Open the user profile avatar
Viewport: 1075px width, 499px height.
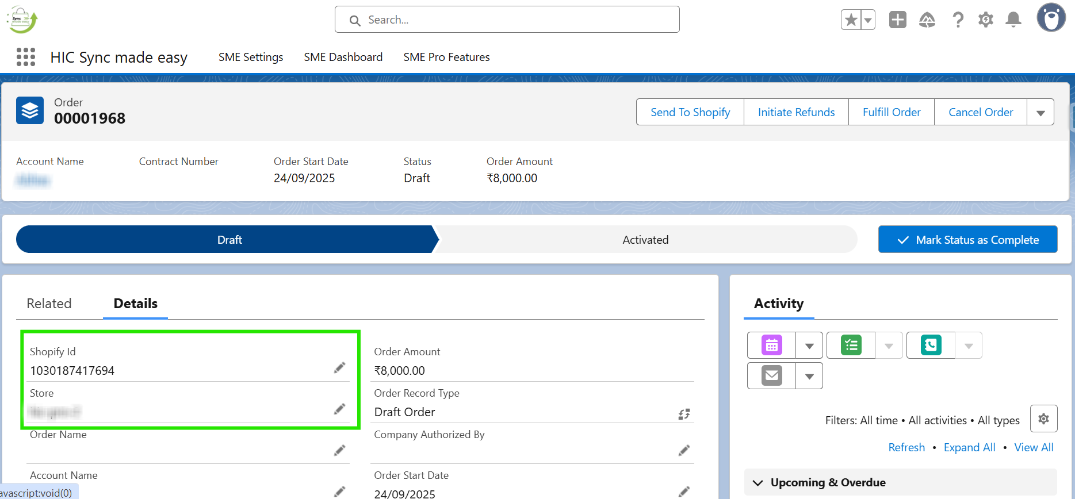pyautogui.click(x=1050, y=19)
